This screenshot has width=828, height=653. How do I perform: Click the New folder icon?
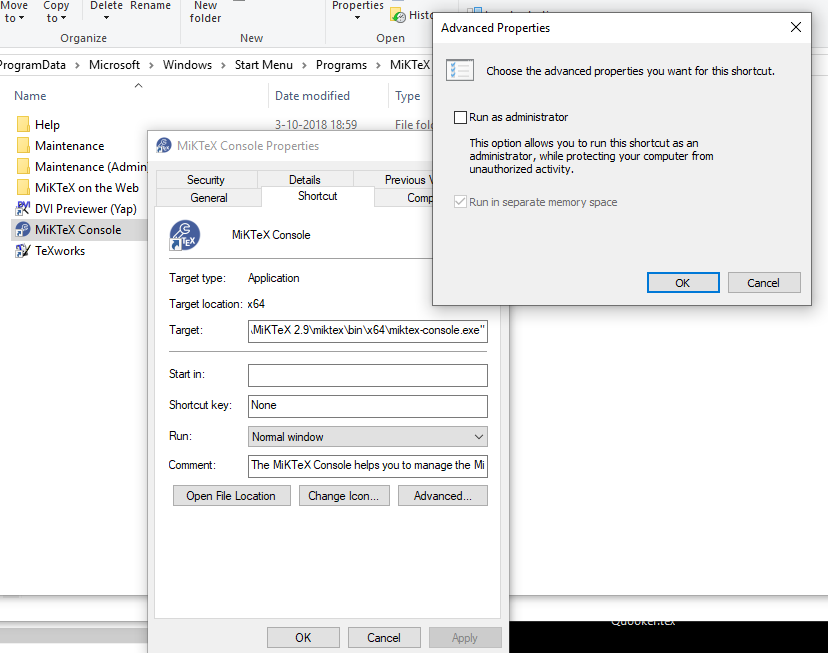pyautogui.click(x=205, y=11)
